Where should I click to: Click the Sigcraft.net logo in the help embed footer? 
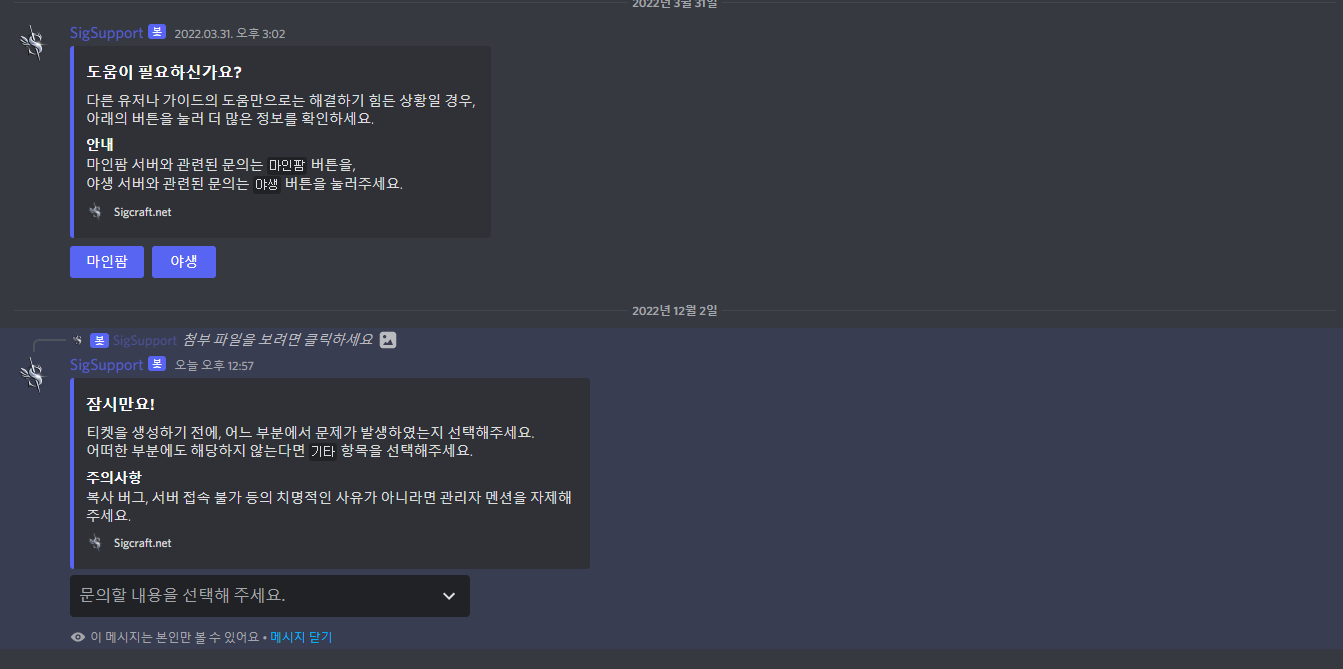point(95,212)
